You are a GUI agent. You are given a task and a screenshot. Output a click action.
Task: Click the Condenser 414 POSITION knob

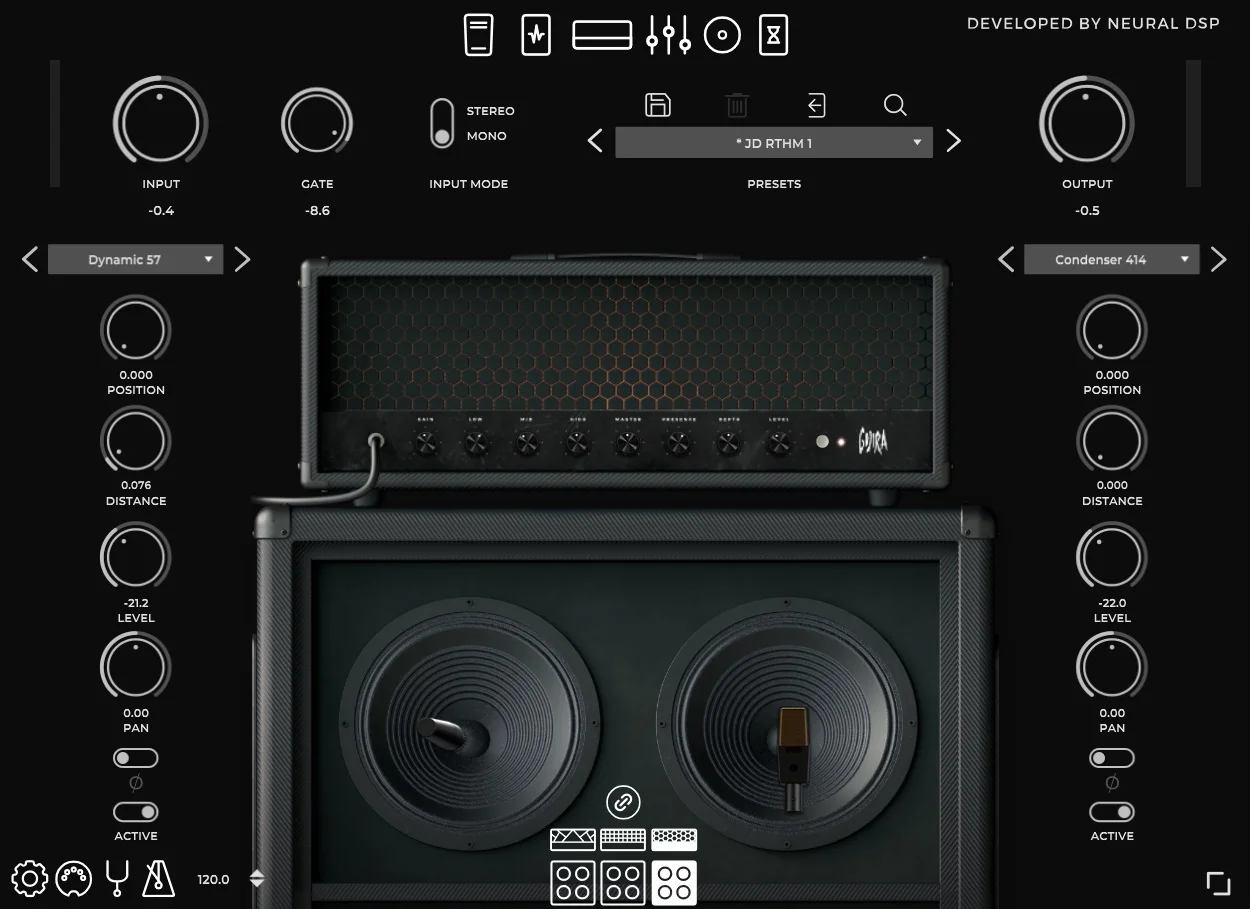(1112, 330)
